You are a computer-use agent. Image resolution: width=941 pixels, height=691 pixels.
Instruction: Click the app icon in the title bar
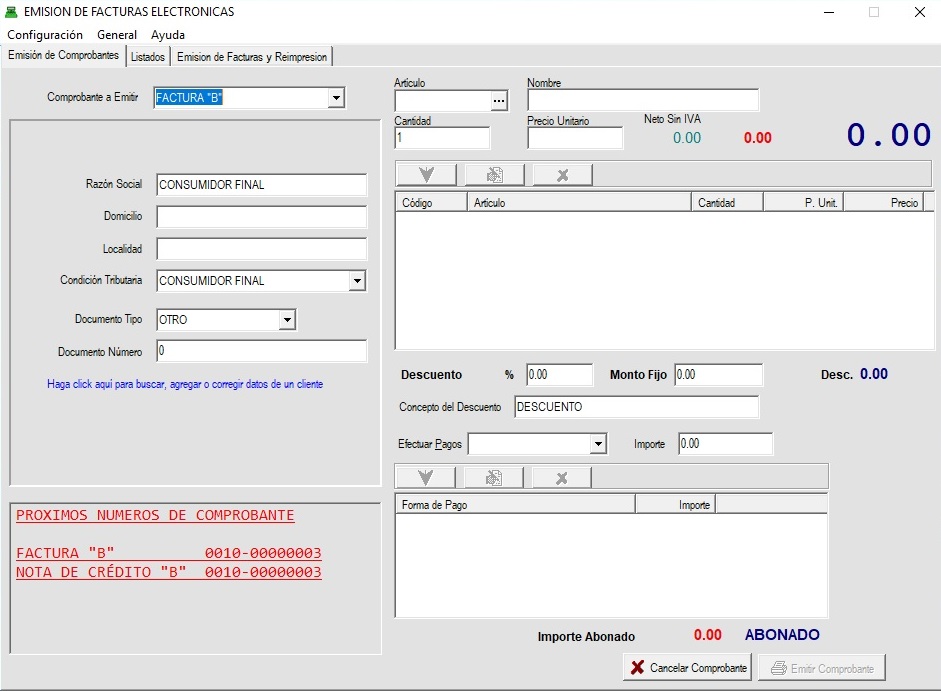[x=12, y=12]
